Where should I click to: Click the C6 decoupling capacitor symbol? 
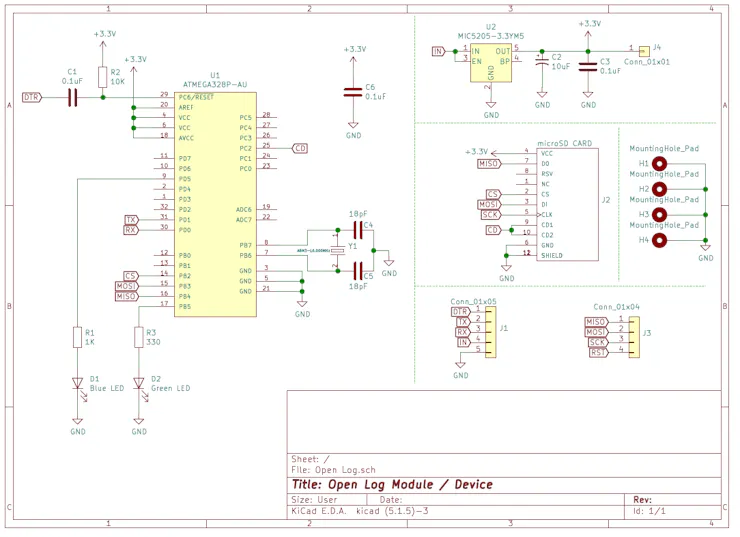pos(353,92)
